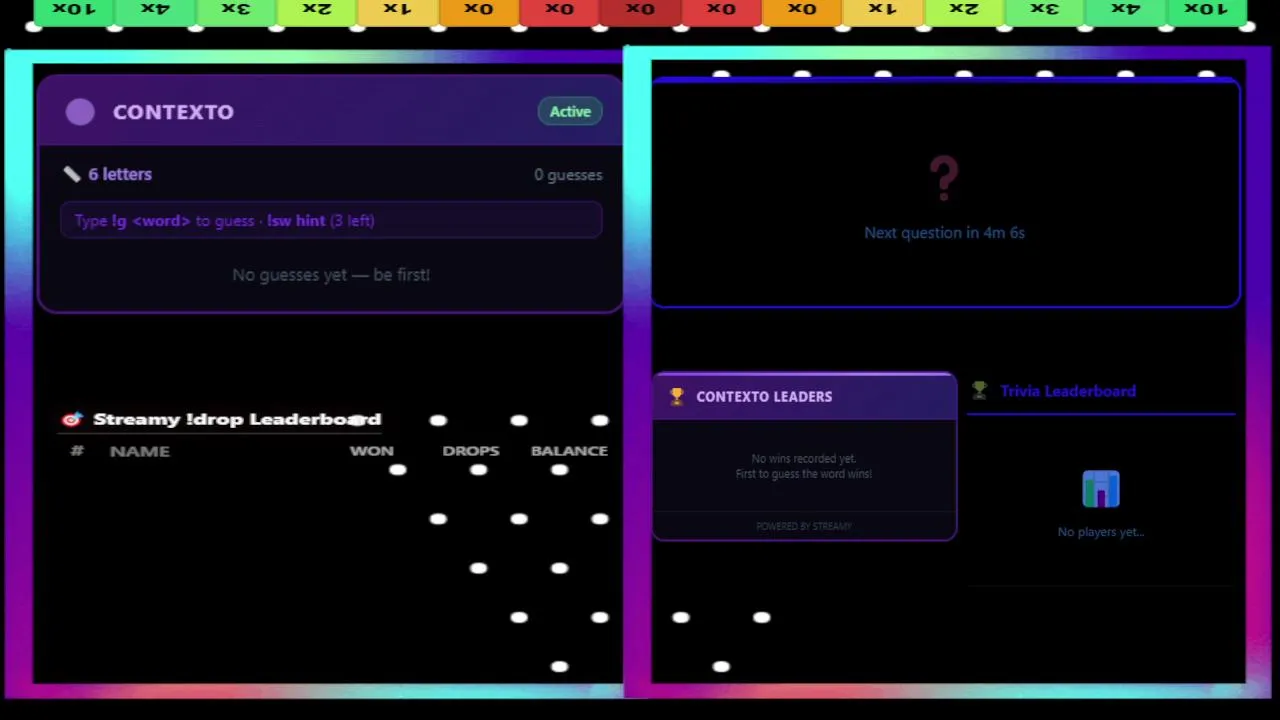The image size is (1280, 720).
Task: Click the Trivia Leaderboard heading
Action: point(1068,391)
